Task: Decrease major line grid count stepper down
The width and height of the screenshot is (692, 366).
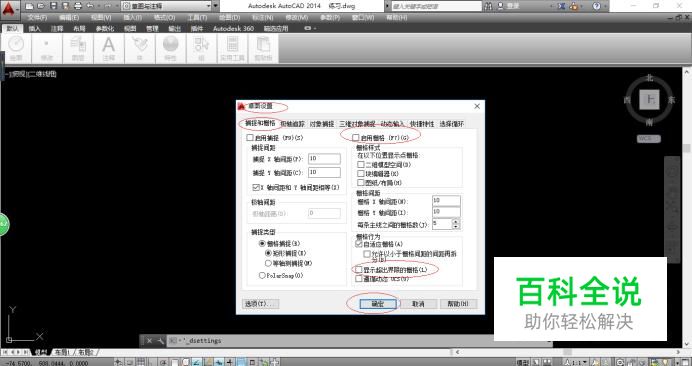Action: (x=455, y=226)
